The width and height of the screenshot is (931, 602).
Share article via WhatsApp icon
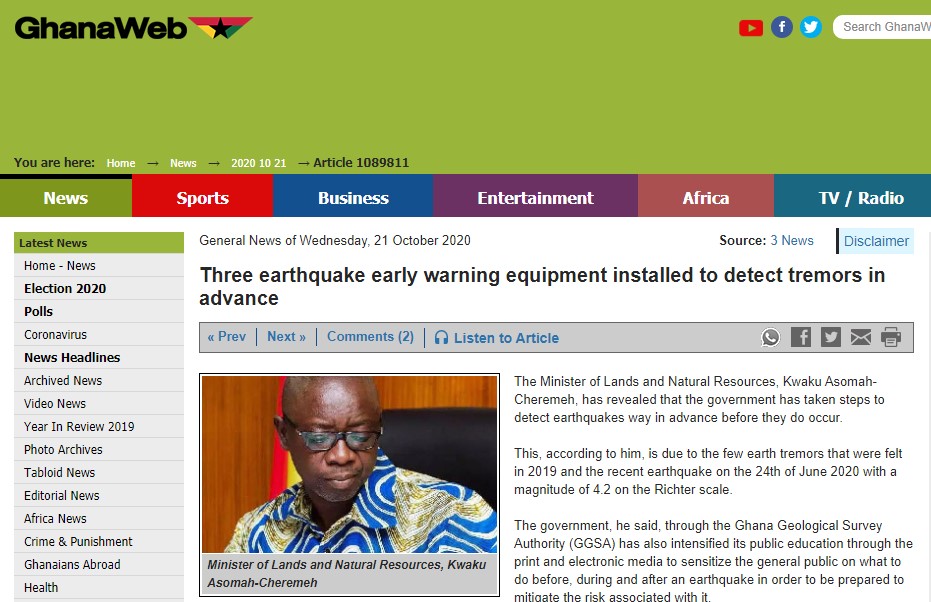pyautogui.click(x=770, y=337)
